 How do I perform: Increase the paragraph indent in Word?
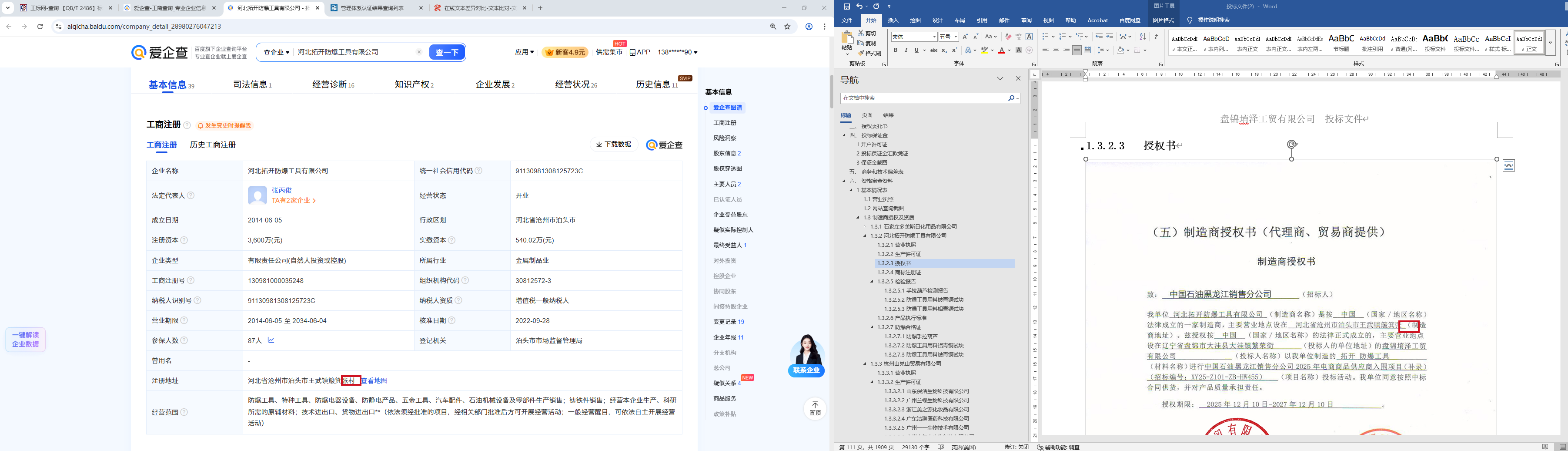coord(1110,37)
